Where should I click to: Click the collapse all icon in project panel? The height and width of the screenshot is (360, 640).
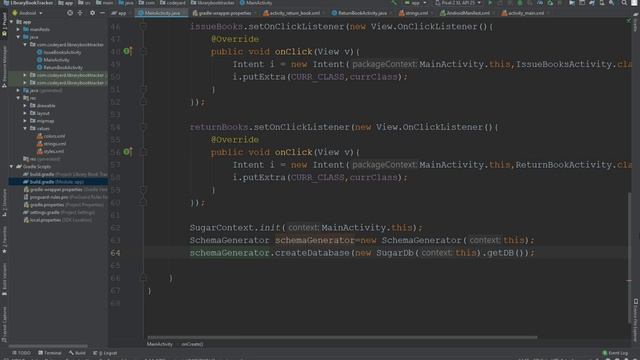click(80, 13)
